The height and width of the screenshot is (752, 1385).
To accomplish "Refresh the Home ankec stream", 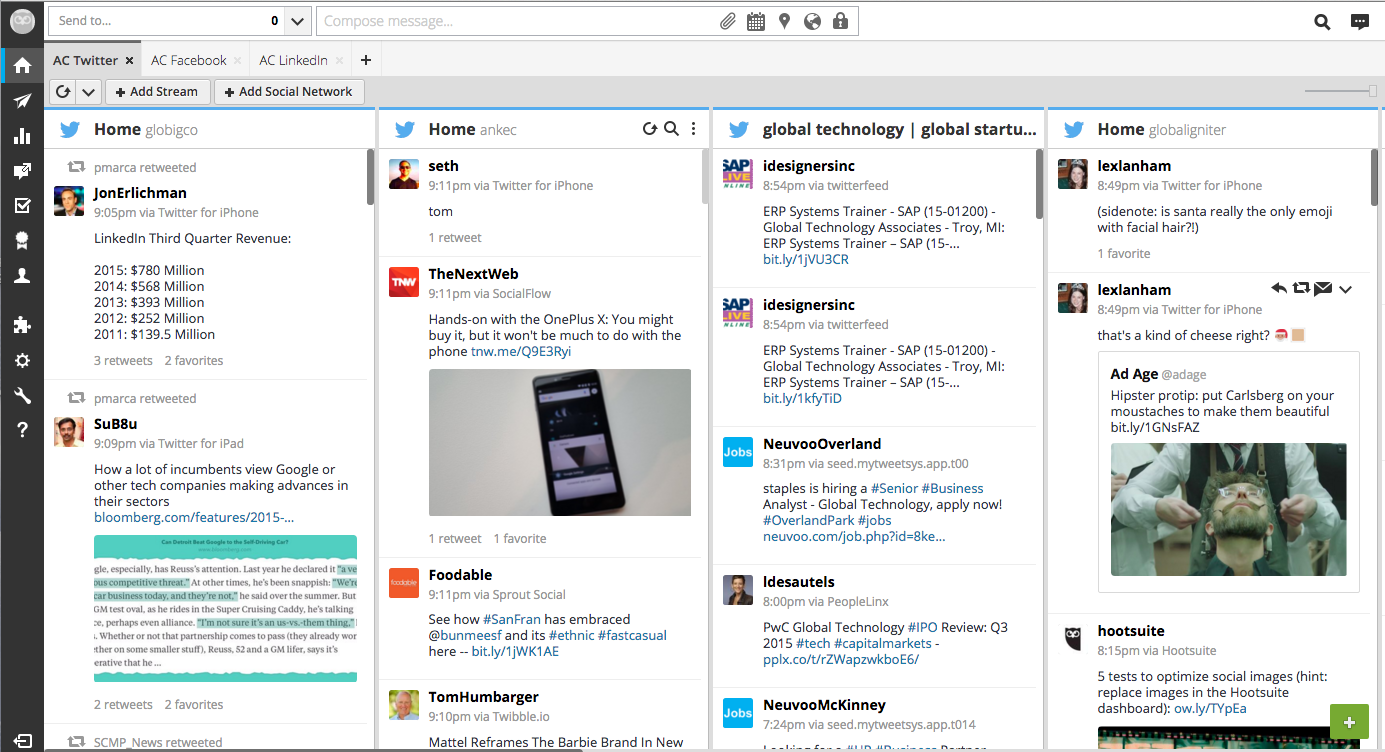I will point(650,128).
